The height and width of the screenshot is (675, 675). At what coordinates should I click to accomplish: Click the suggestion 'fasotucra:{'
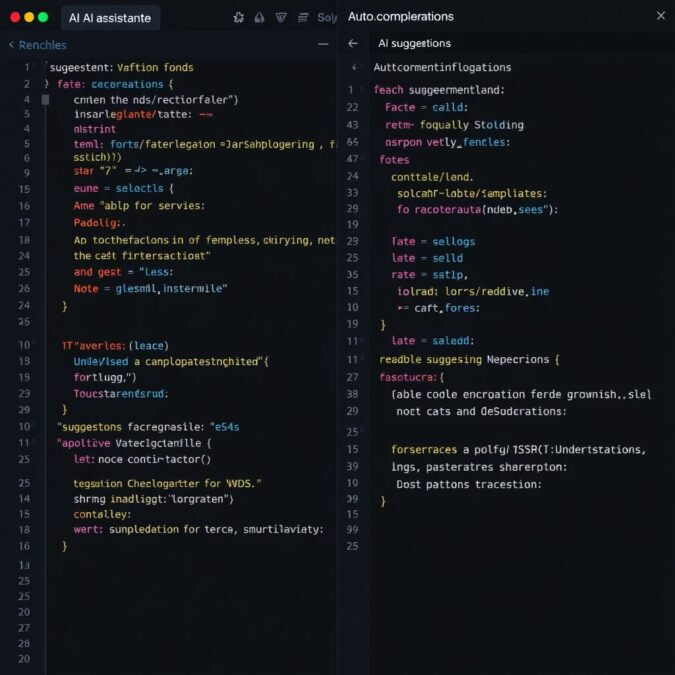click(x=411, y=378)
